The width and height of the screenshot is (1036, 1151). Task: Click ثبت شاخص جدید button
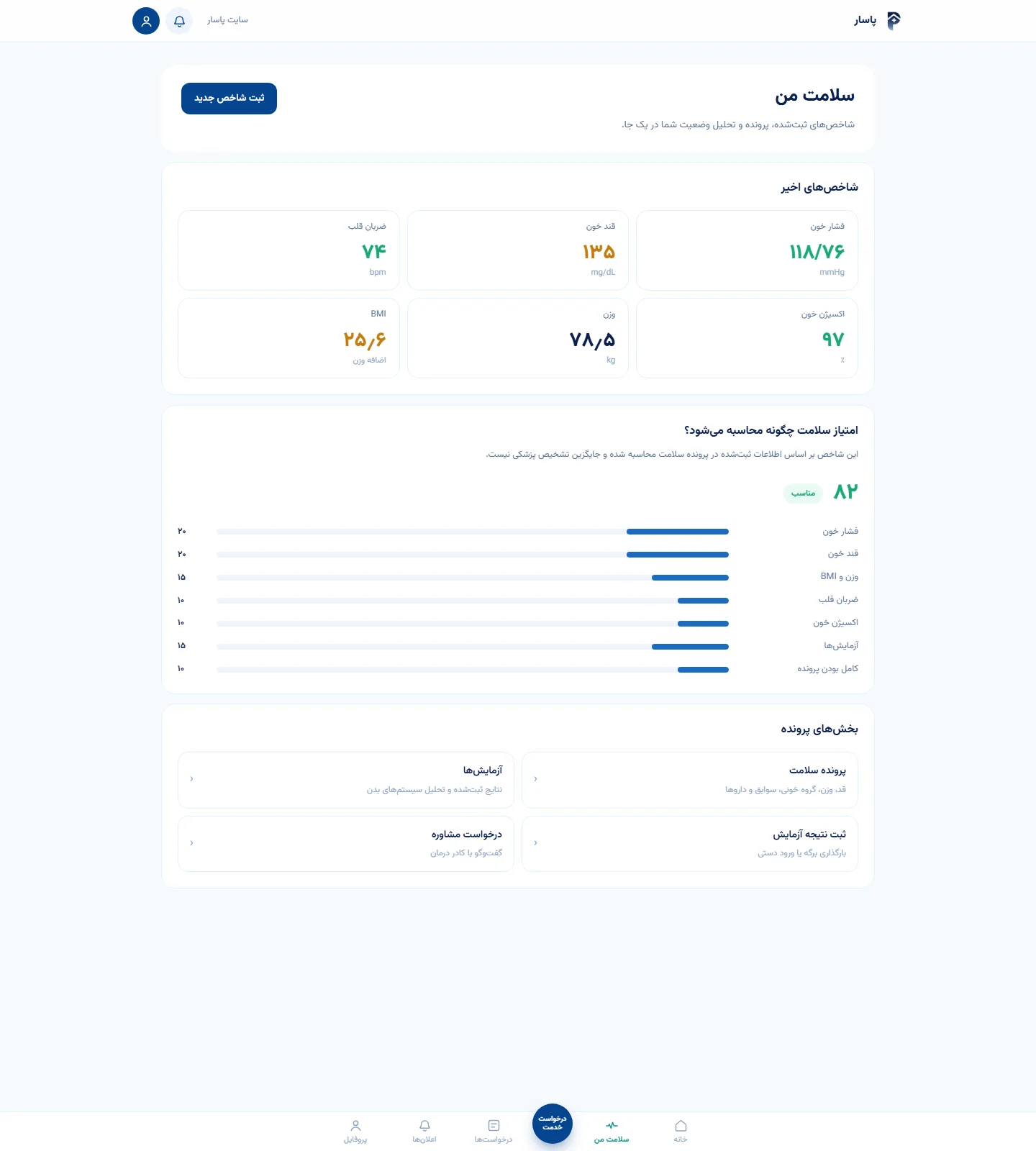pyautogui.click(x=229, y=99)
